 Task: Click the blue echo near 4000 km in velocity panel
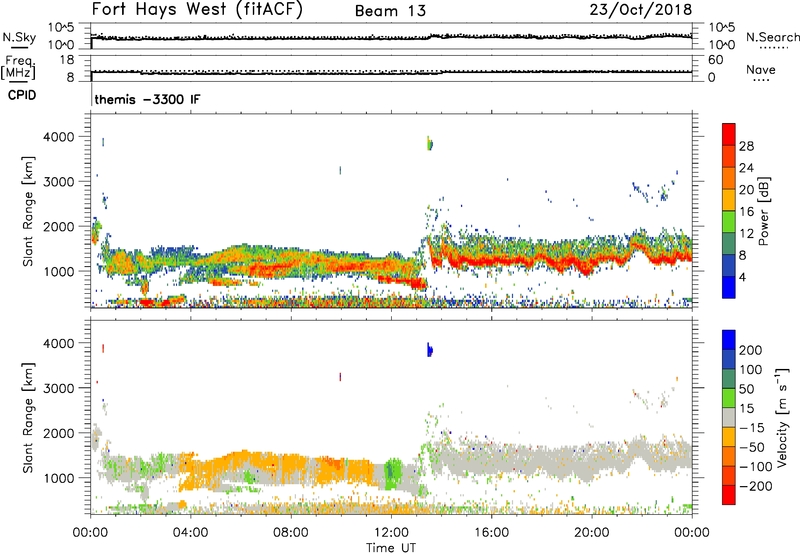click(430, 350)
